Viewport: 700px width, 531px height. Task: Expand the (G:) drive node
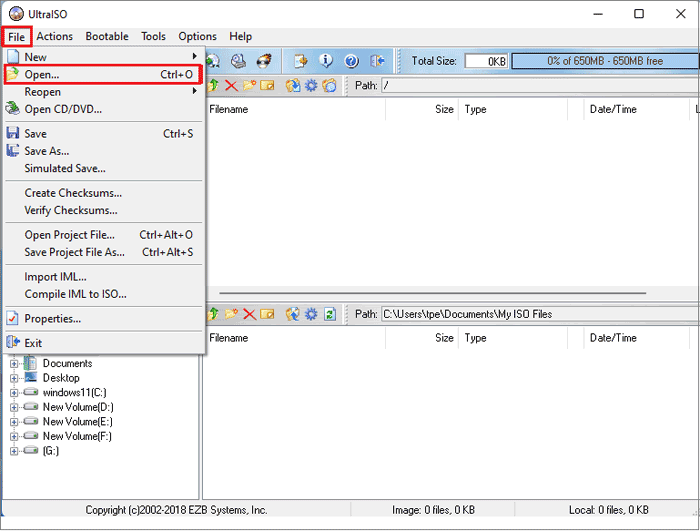[14, 451]
